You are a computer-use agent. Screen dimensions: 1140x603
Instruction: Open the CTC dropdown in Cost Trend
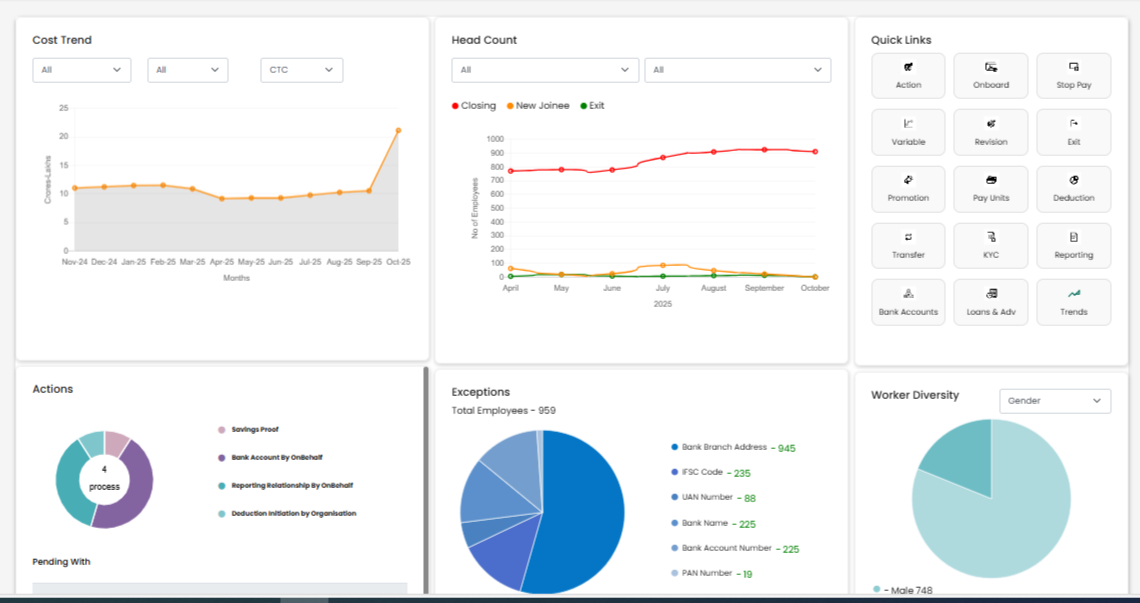click(301, 70)
